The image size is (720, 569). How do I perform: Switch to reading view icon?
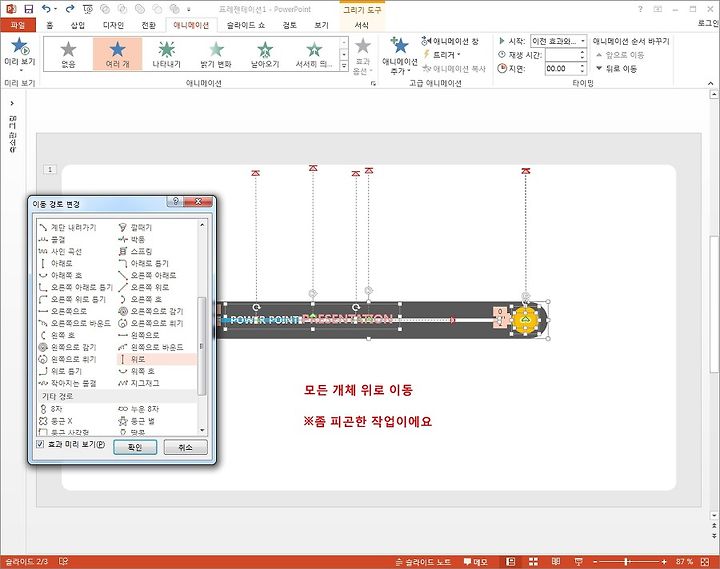[556, 562]
